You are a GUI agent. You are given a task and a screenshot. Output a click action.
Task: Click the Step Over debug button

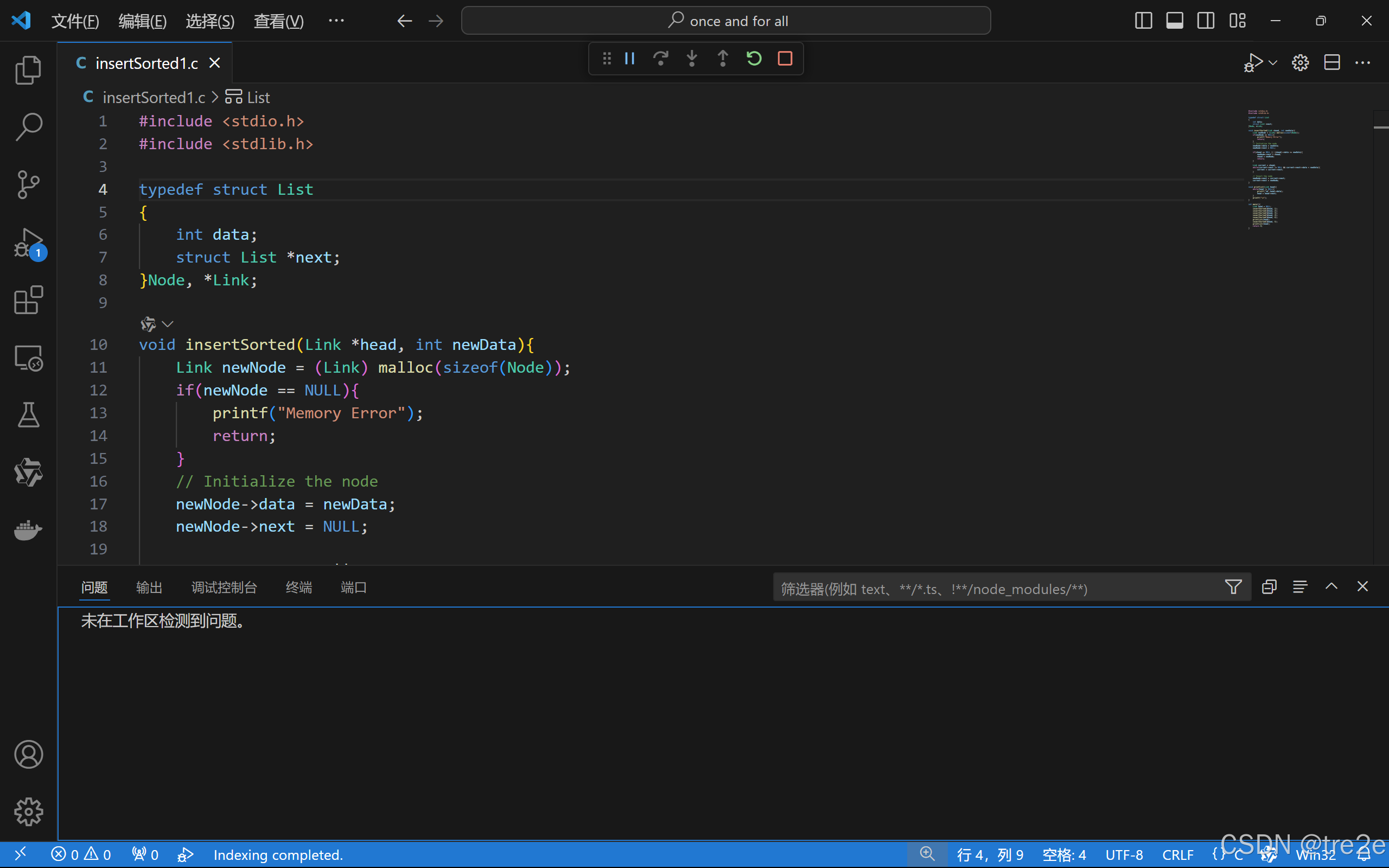click(x=661, y=59)
